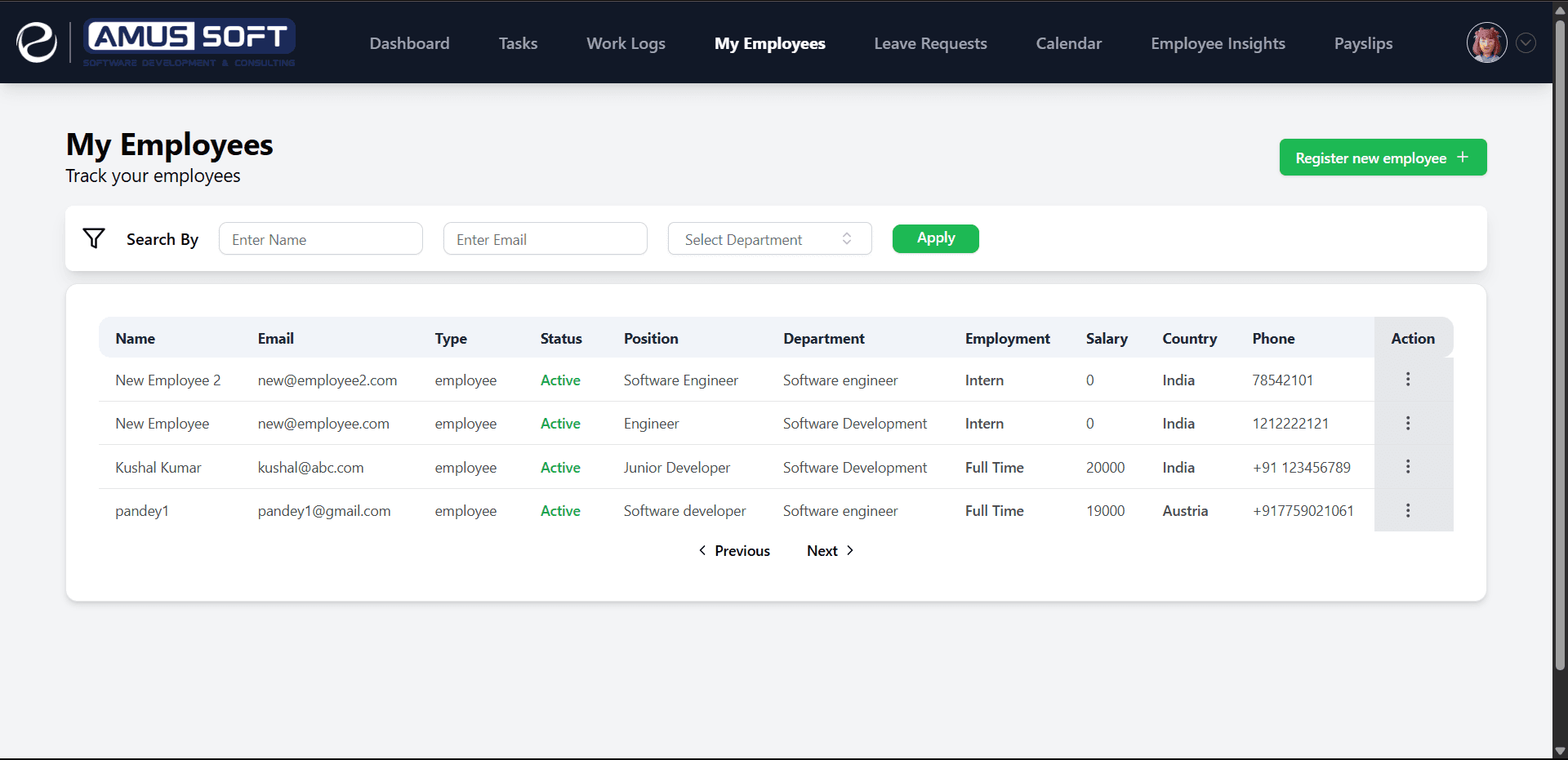Click phone number +91 123456789
The height and width of the screenshot is (760, 1568).
[x=1301, y=468]
